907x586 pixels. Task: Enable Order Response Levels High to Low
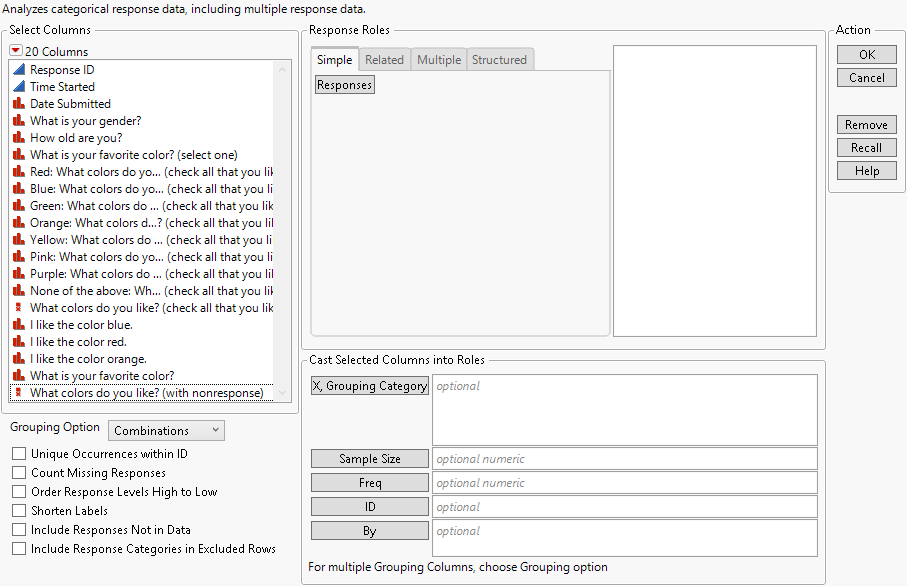click(17, 491)
